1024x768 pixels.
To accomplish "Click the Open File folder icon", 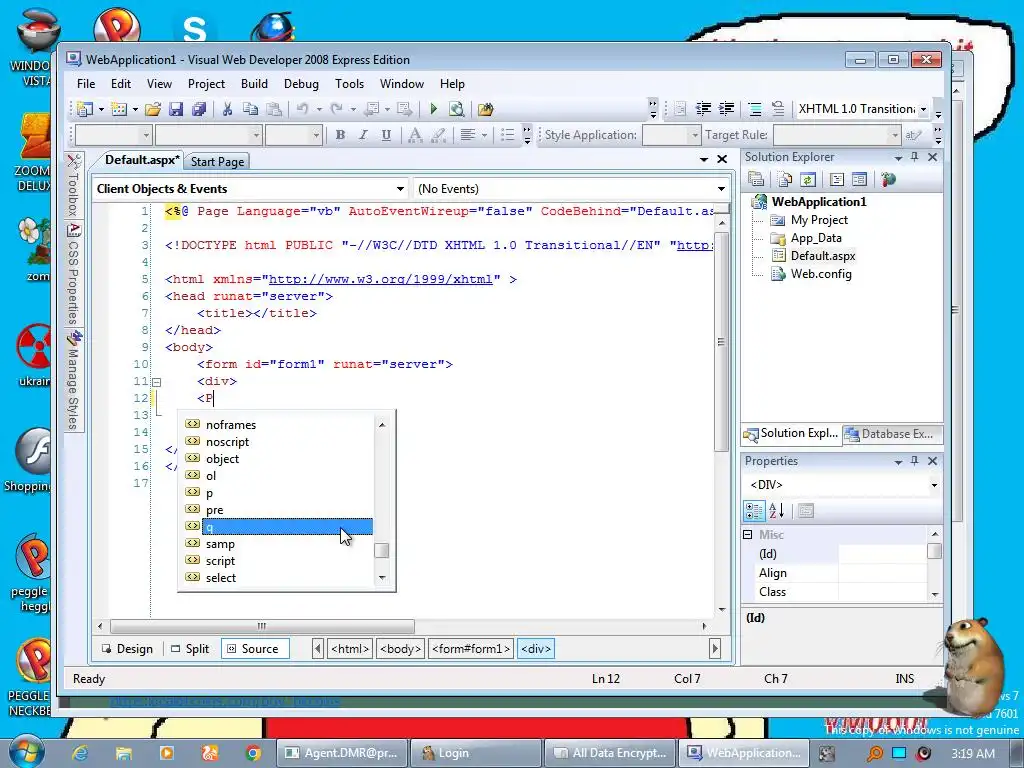I will tap(153, 109).
